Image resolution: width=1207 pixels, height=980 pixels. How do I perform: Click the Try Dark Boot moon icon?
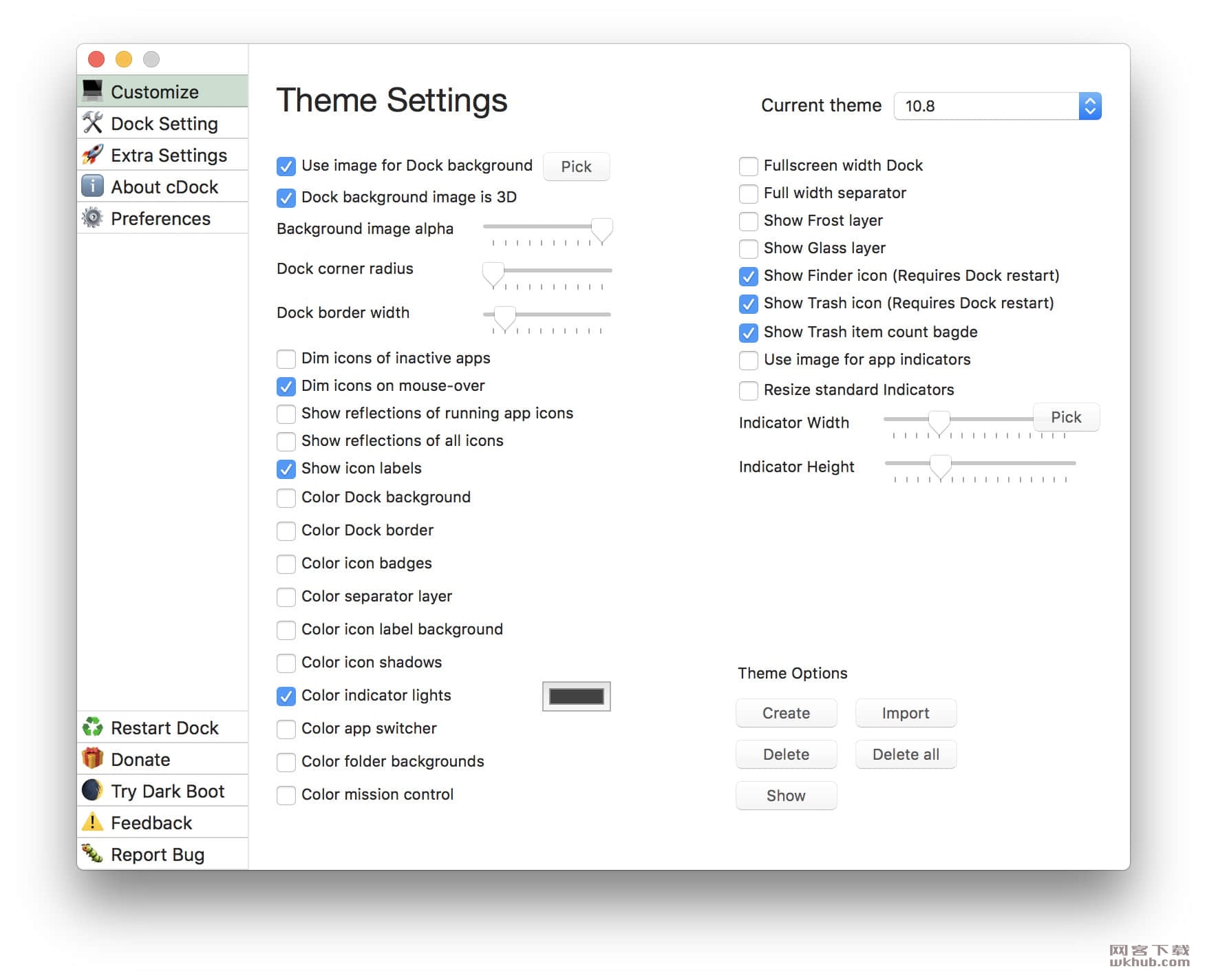tap(92, 790)
